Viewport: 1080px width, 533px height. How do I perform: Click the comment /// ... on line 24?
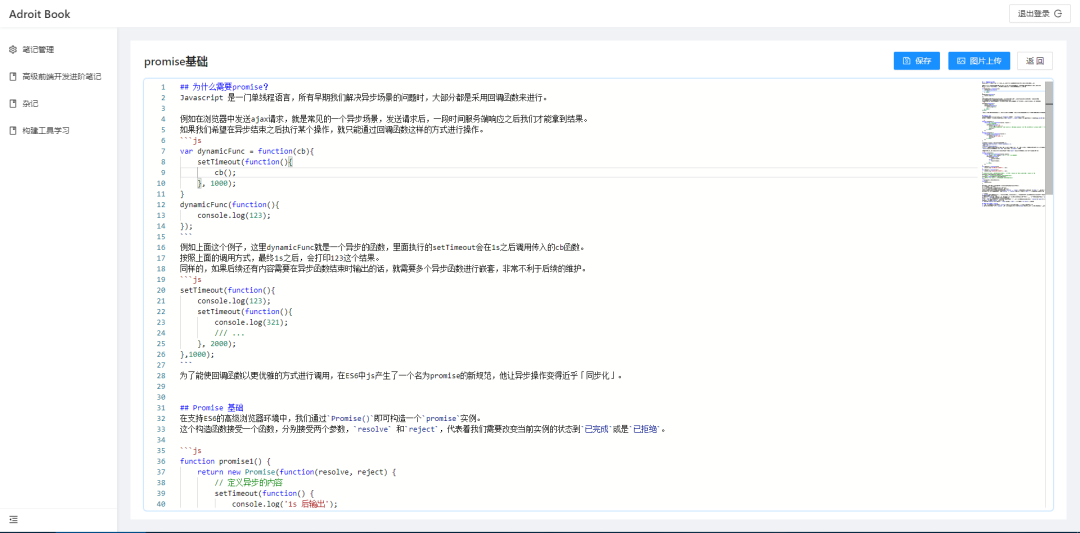(x=229, y=333)
